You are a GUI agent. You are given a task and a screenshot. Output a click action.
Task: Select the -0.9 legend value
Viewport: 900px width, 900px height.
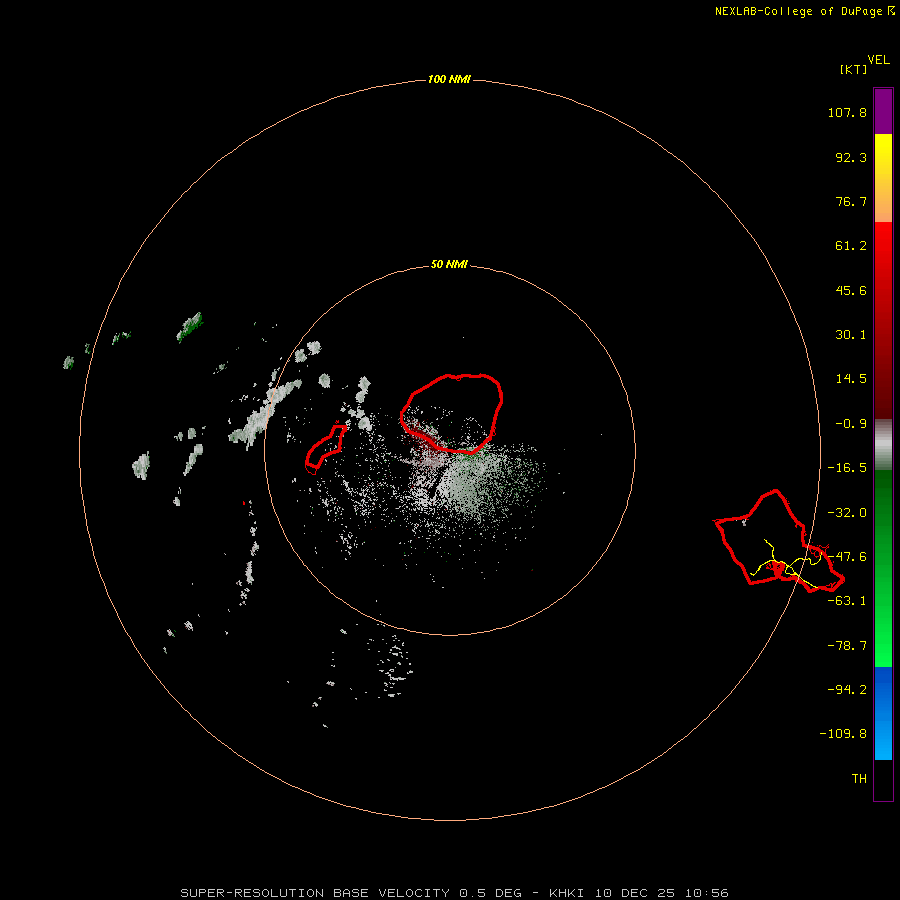(x=851, y=424)
